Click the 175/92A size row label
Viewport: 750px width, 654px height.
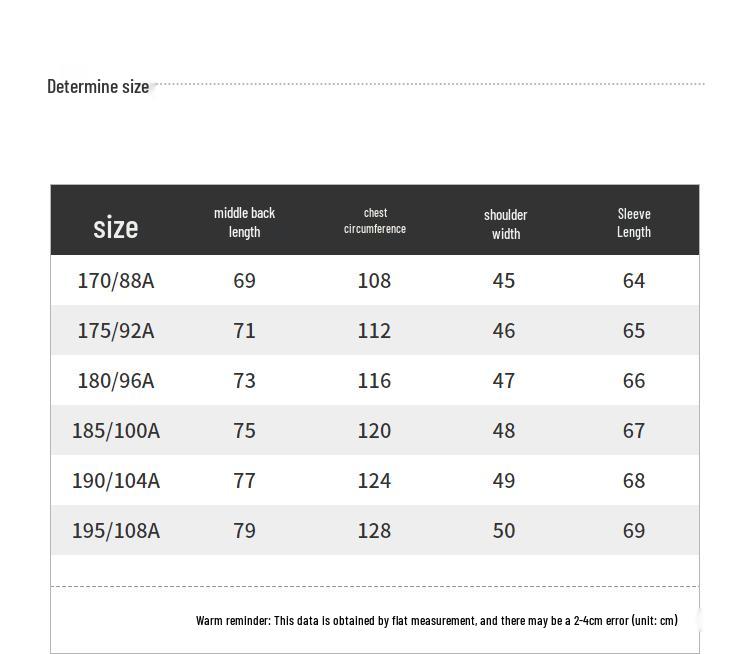[x=116, y=331]
